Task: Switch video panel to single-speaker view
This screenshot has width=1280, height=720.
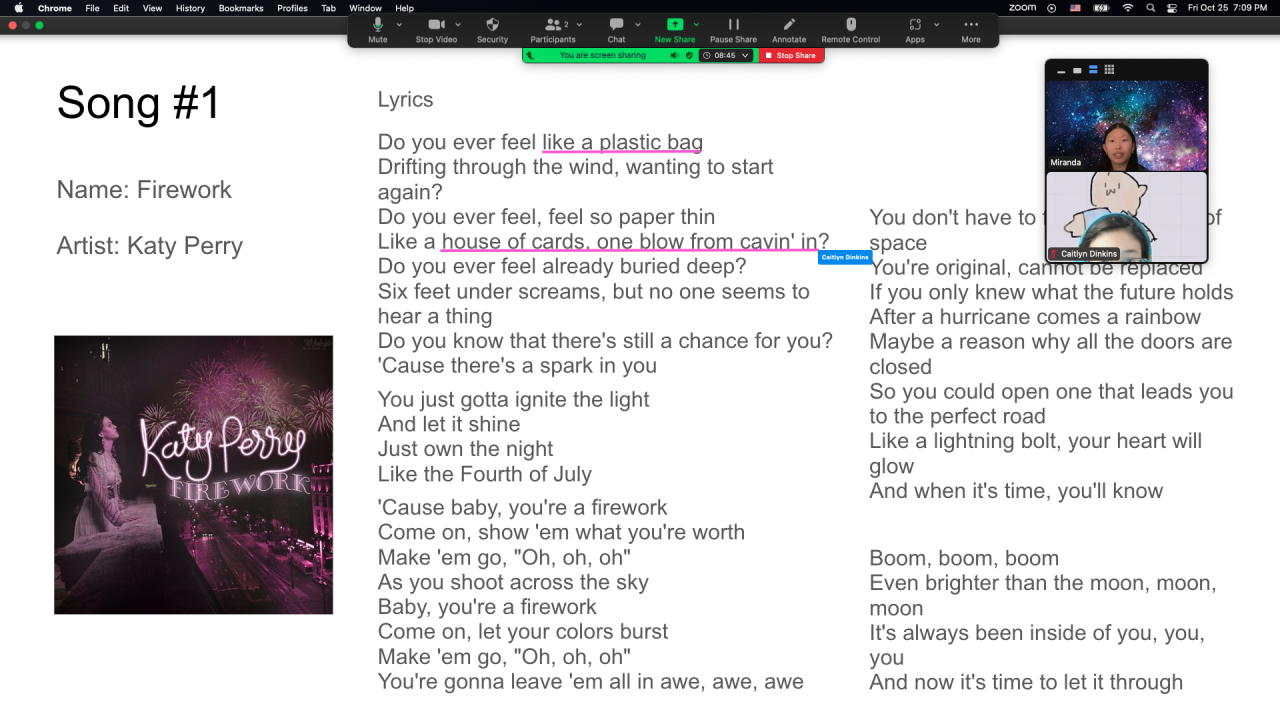Action: 1077,70
